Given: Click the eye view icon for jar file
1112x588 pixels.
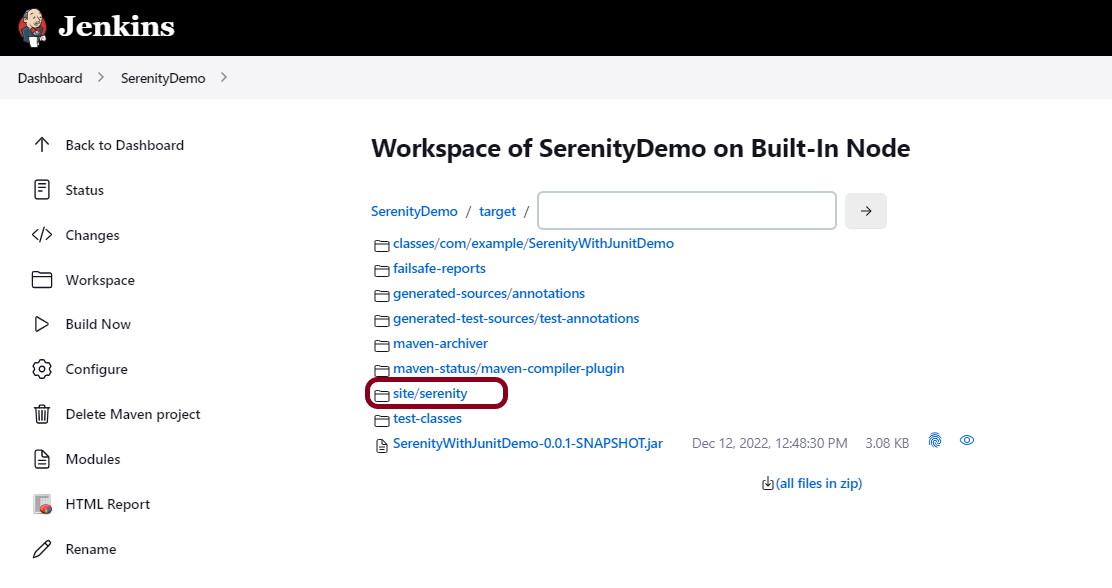Looking at the screenshot, I should pos(967,440).
